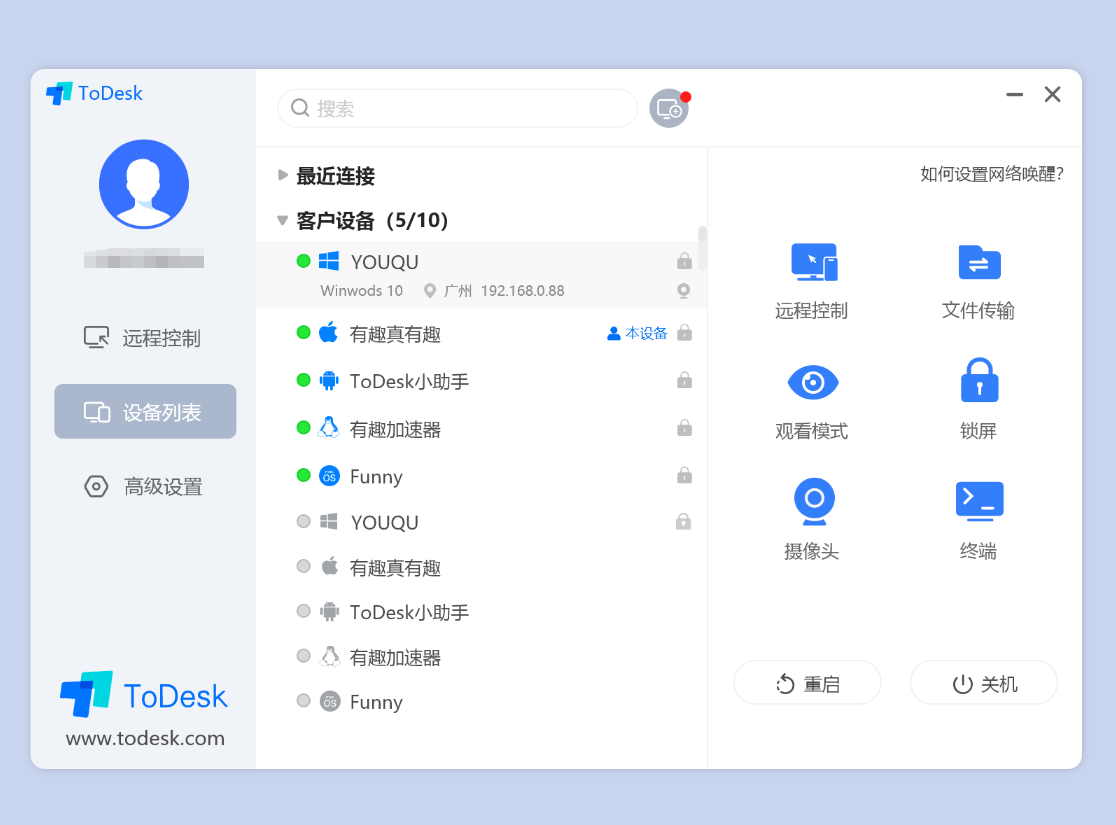
Task: Click the blurred username under avatar
Action: click(x=144, y=258)
